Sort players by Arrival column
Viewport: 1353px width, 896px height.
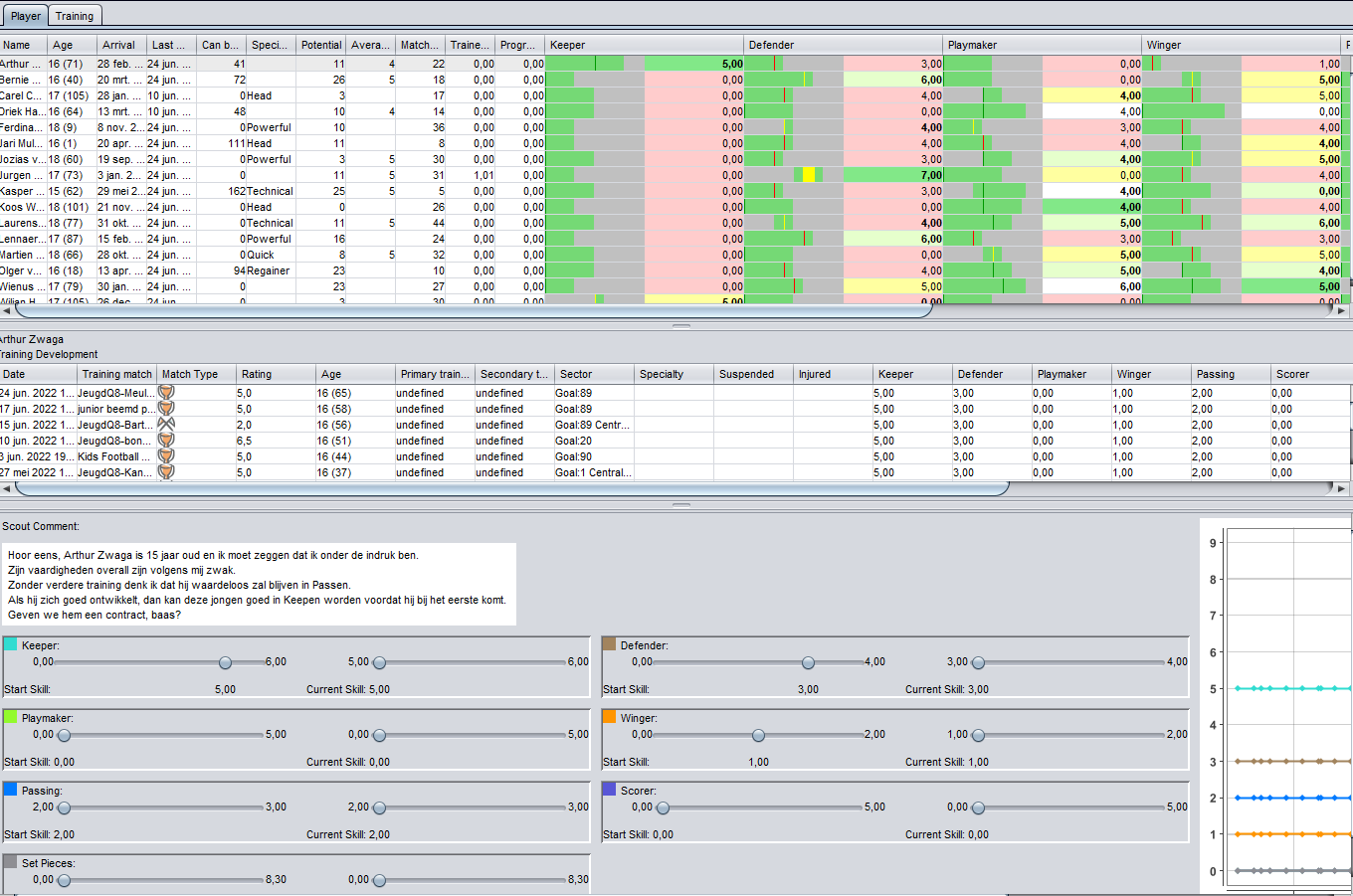point(121,45)
